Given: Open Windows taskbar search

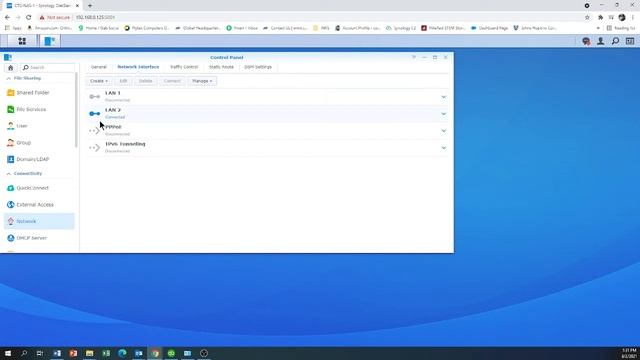Looking at the screenshot, I should (x=24, y=353).
